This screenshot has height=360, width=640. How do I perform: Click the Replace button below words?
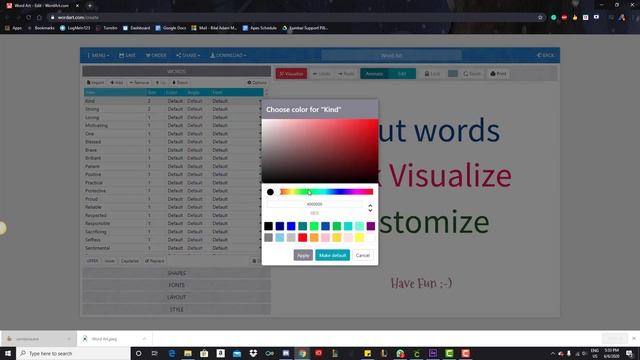coord(154,261)
